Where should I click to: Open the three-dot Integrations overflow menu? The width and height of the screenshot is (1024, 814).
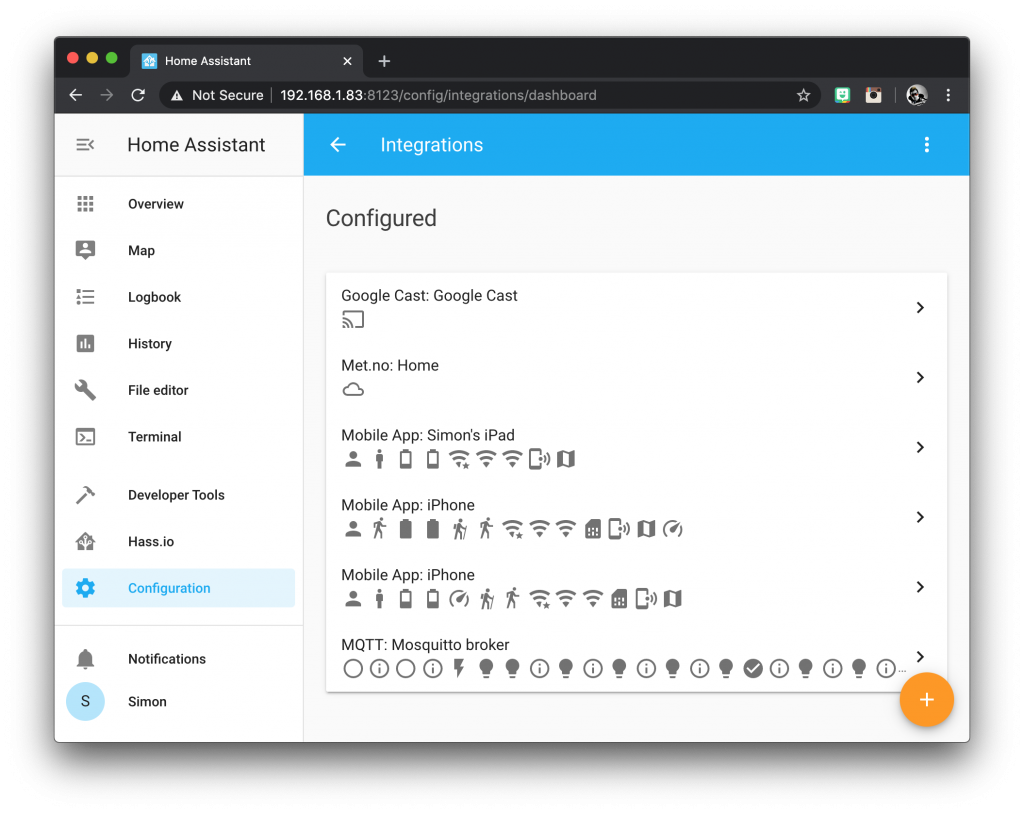(926, 145)
